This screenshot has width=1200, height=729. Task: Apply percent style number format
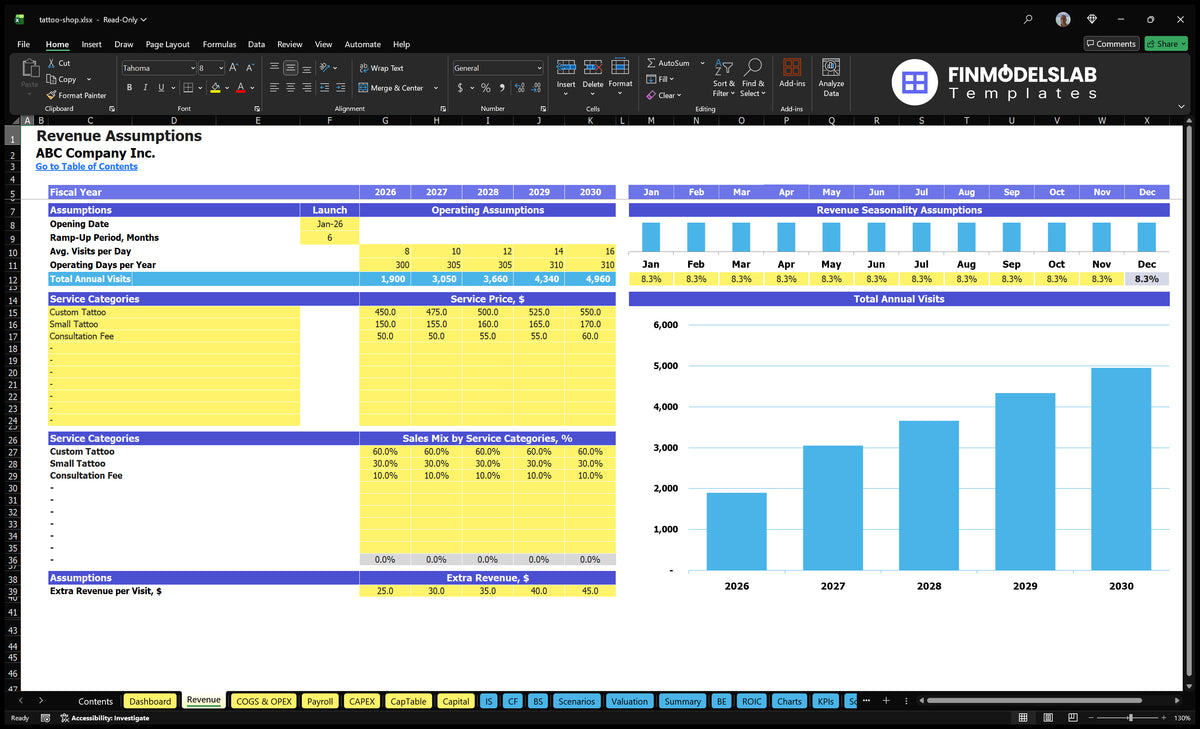coord(486,88)
